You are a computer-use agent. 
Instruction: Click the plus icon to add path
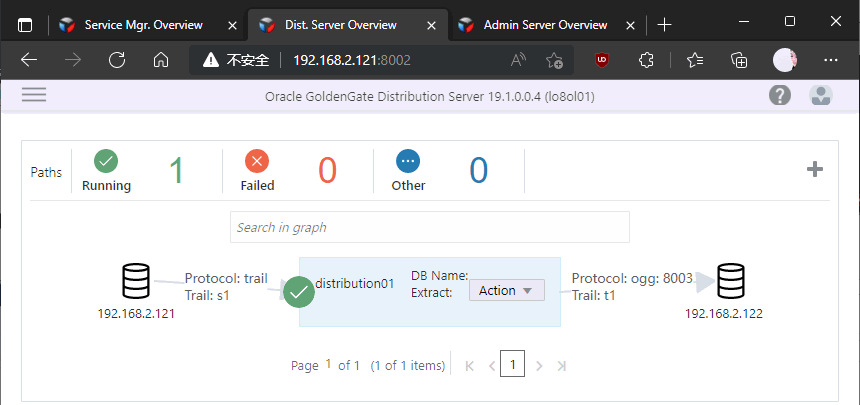[x=815, y=169]
